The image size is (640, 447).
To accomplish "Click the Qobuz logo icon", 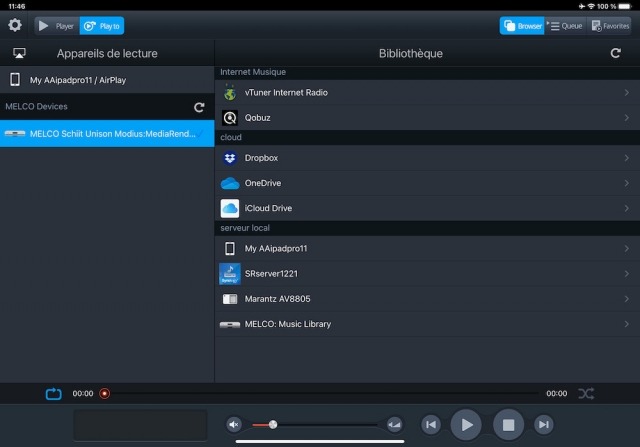I will point(230,118).
